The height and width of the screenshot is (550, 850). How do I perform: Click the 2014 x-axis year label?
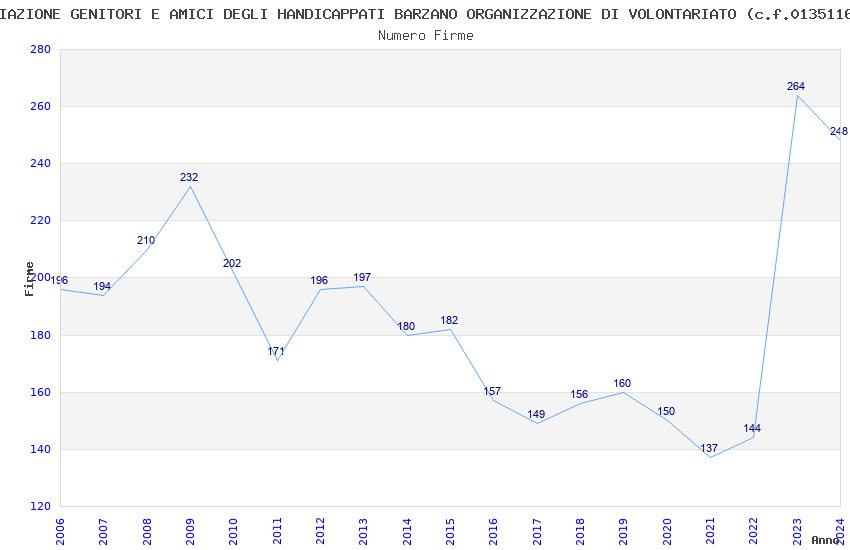(x=407, y=532)
